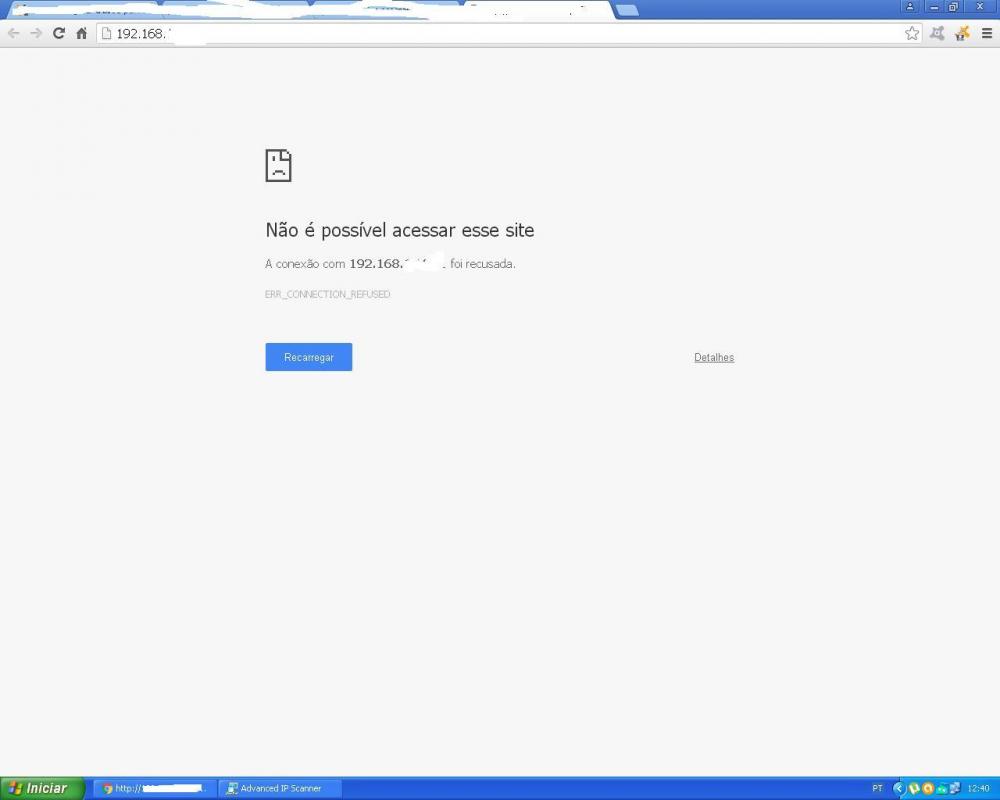Open the Iniciar start button

point(41,789)
